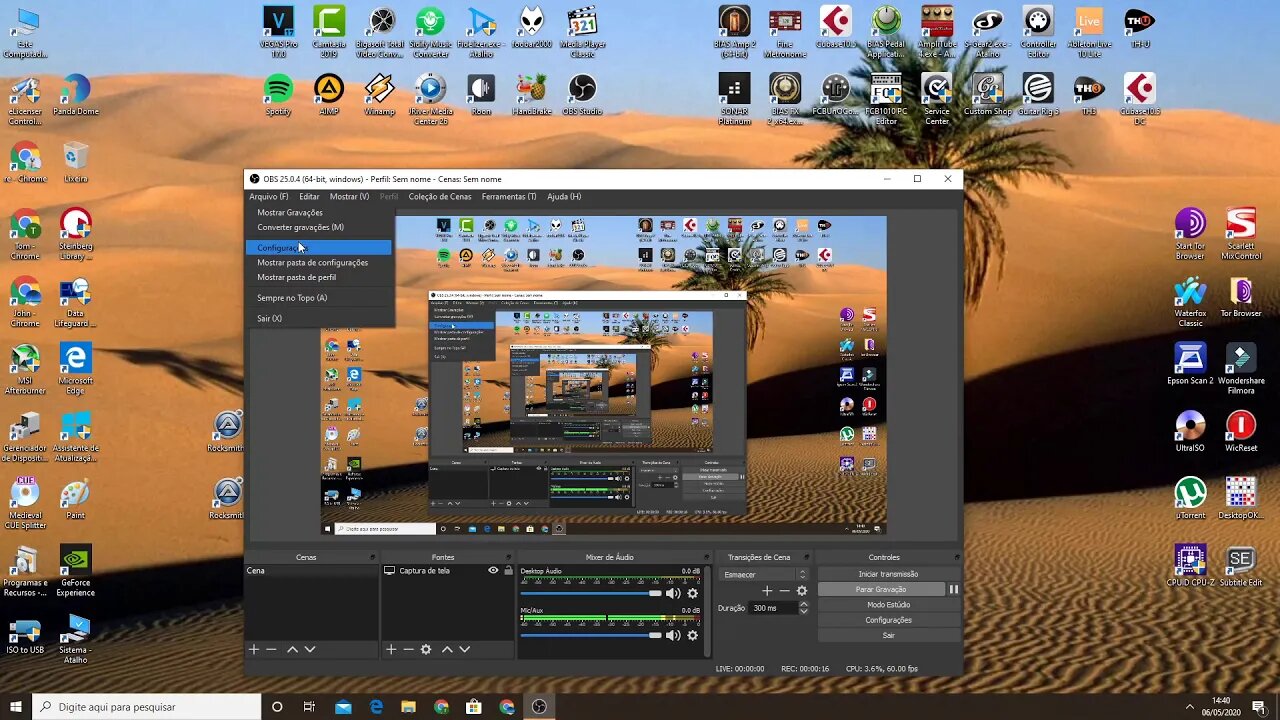Open the Spotify desktop icon

pyautogui.click(x=278, y=95)
